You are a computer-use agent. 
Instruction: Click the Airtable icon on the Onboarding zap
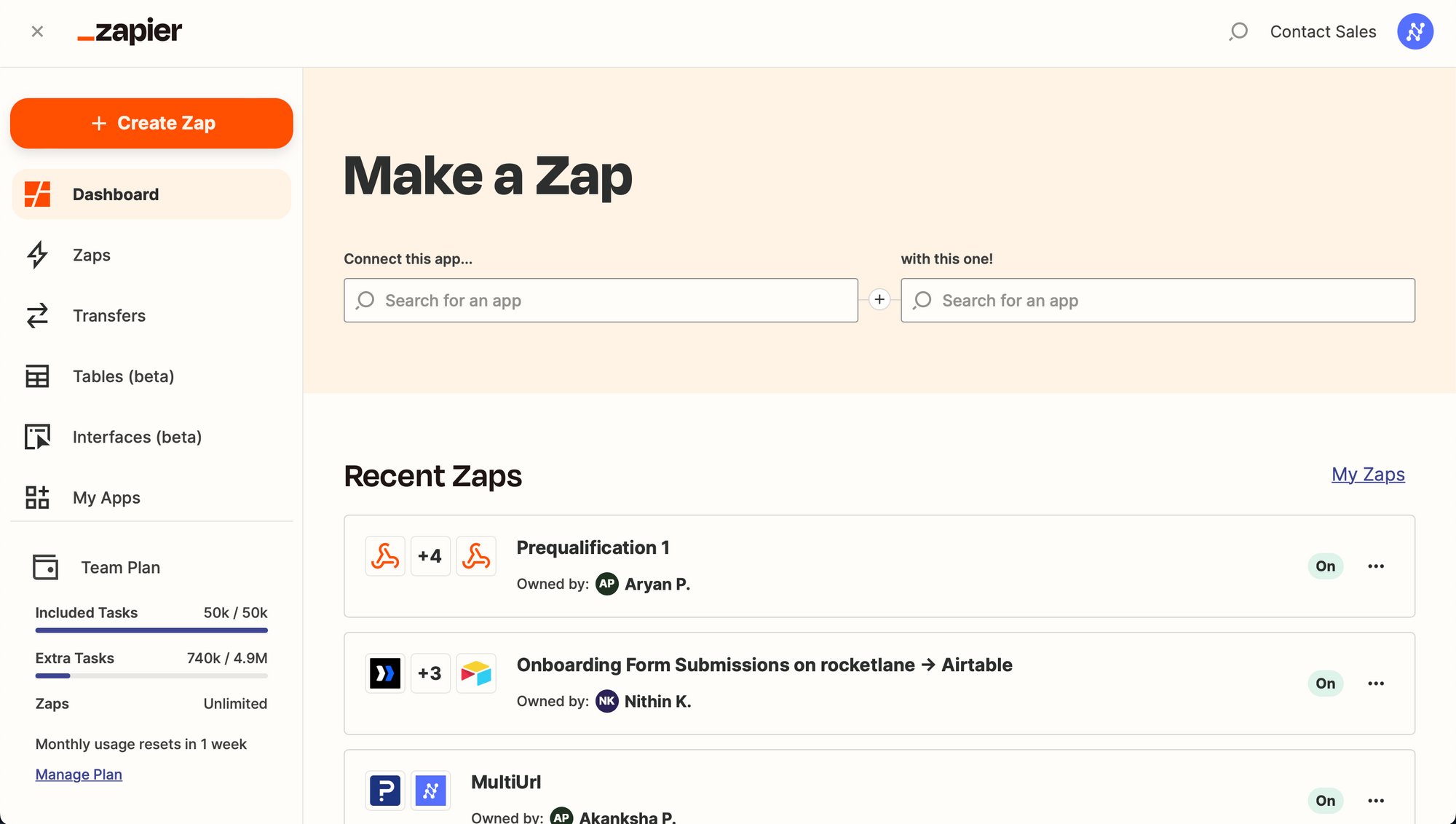pyautogui.click(x=476, y=673)
